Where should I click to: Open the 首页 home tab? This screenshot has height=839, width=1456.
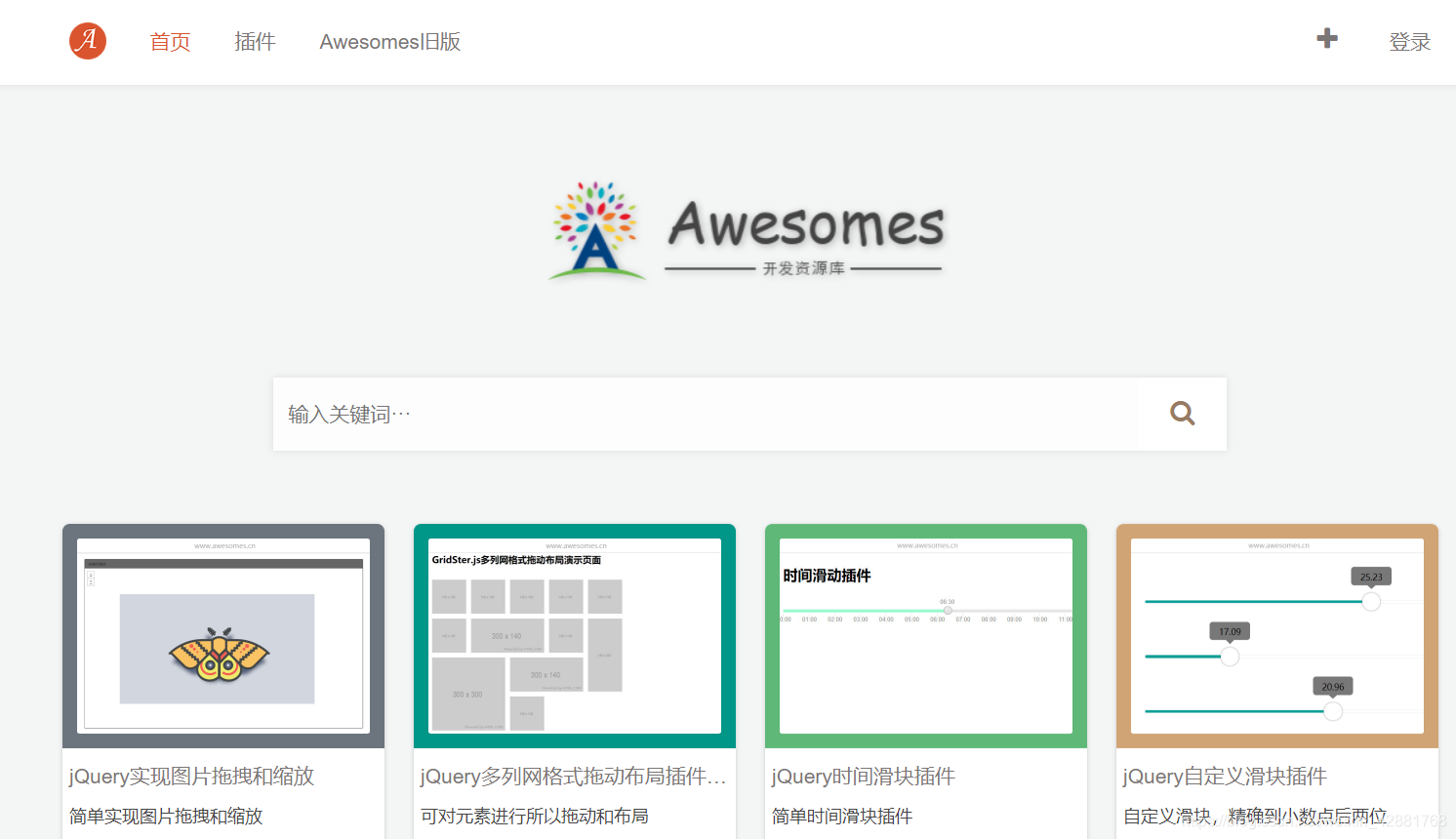[x=170, y=42]
